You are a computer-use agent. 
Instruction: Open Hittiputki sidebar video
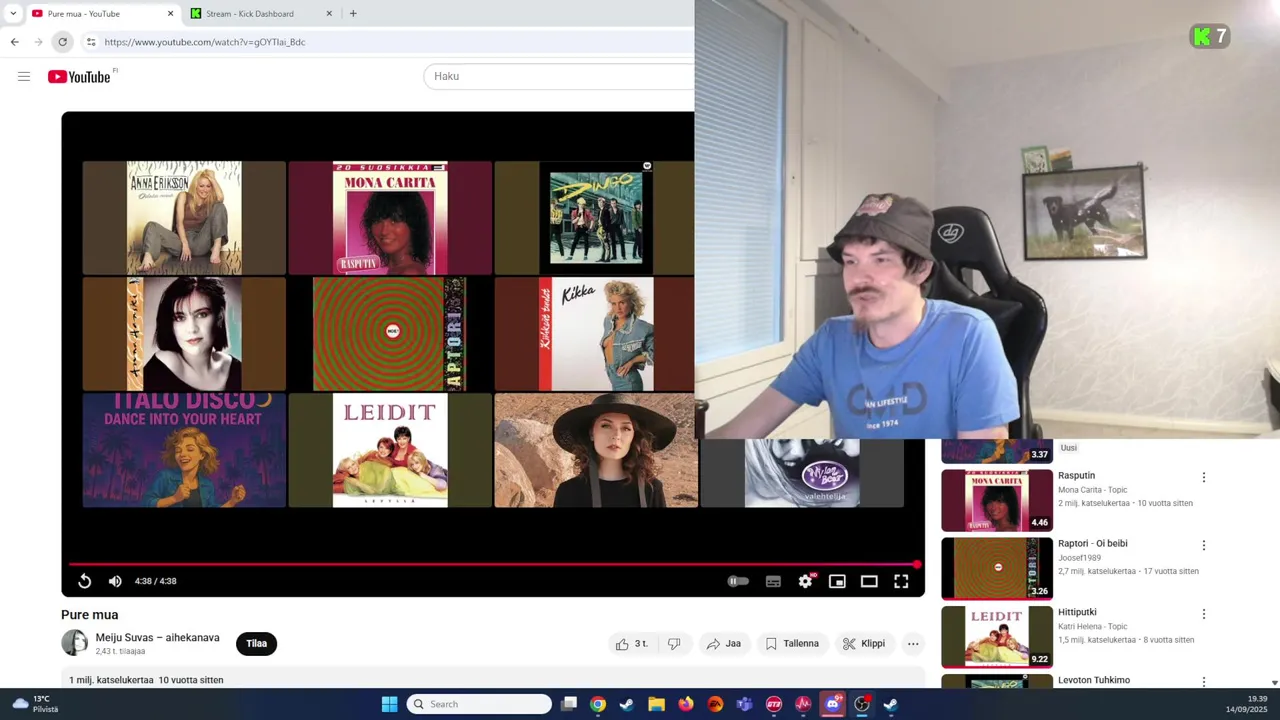[x=1078, y=612]
